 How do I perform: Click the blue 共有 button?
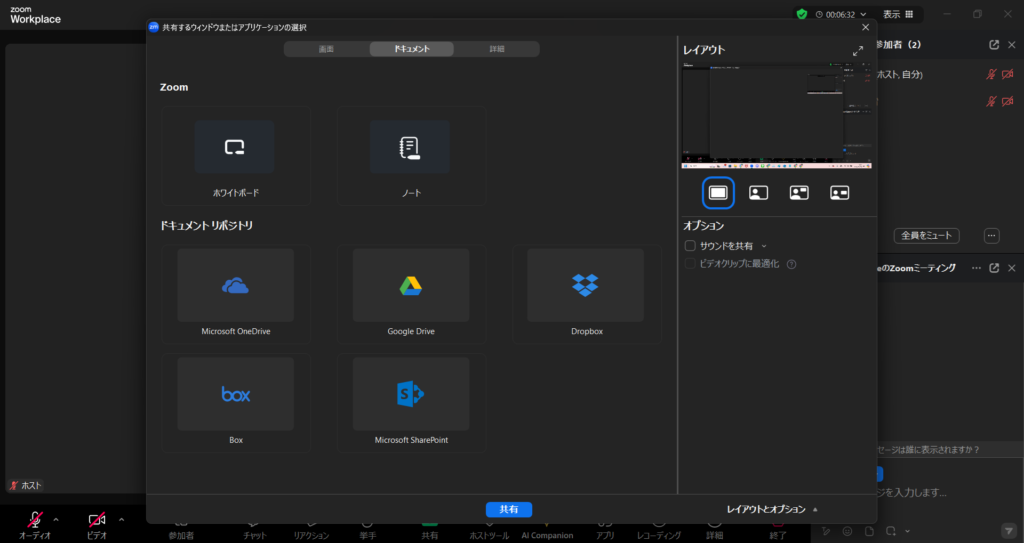coord(509,509)
